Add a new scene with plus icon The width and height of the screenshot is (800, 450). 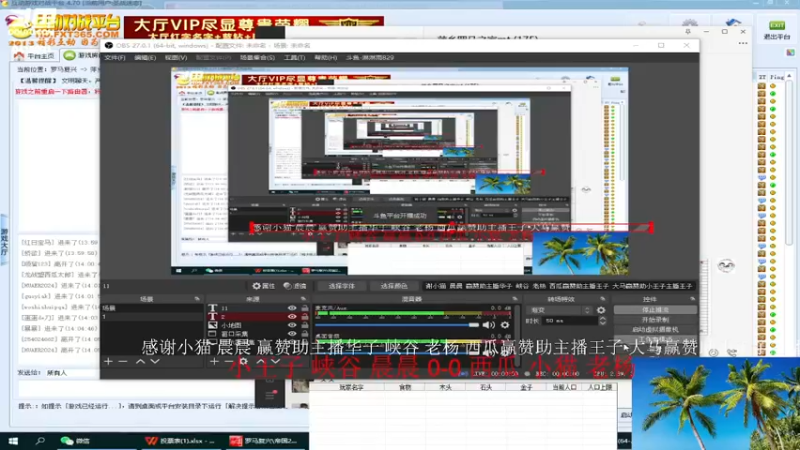coord(108,361)
